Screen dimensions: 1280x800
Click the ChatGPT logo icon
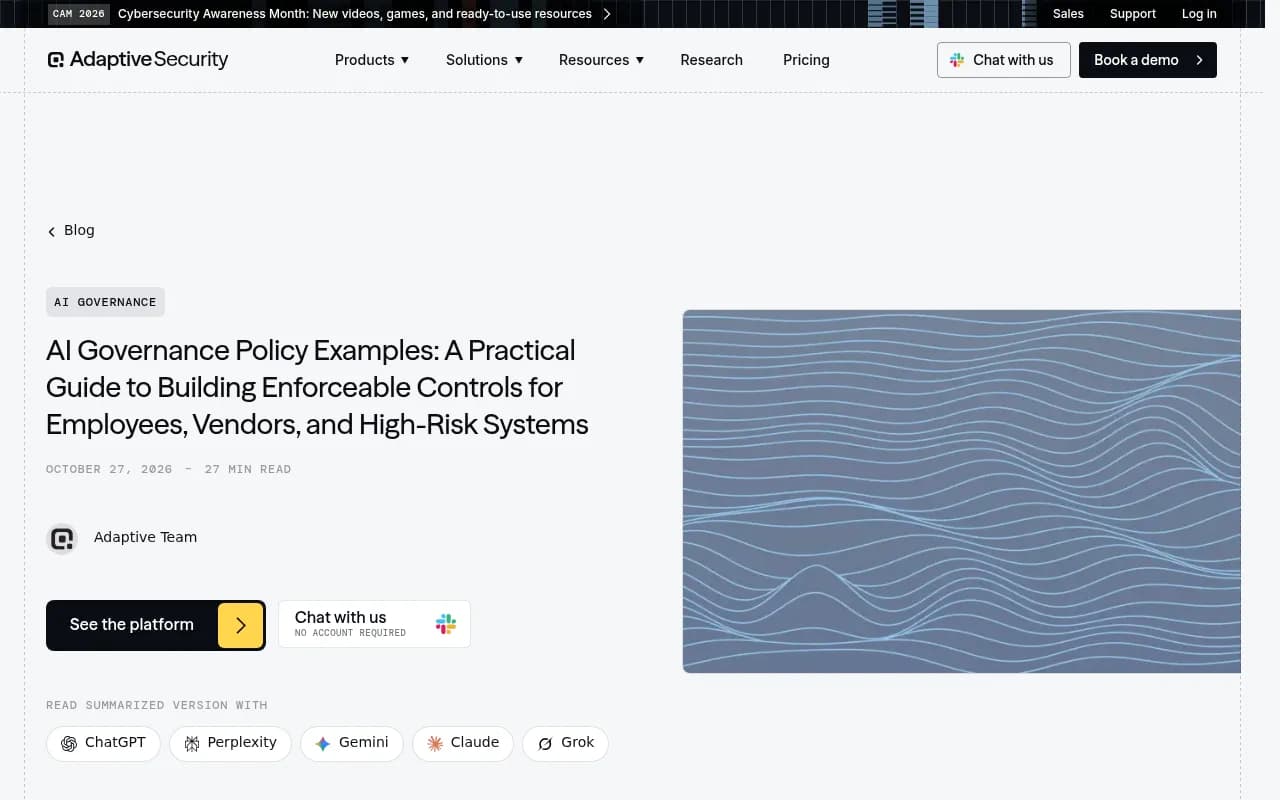(x=69, y=743)
